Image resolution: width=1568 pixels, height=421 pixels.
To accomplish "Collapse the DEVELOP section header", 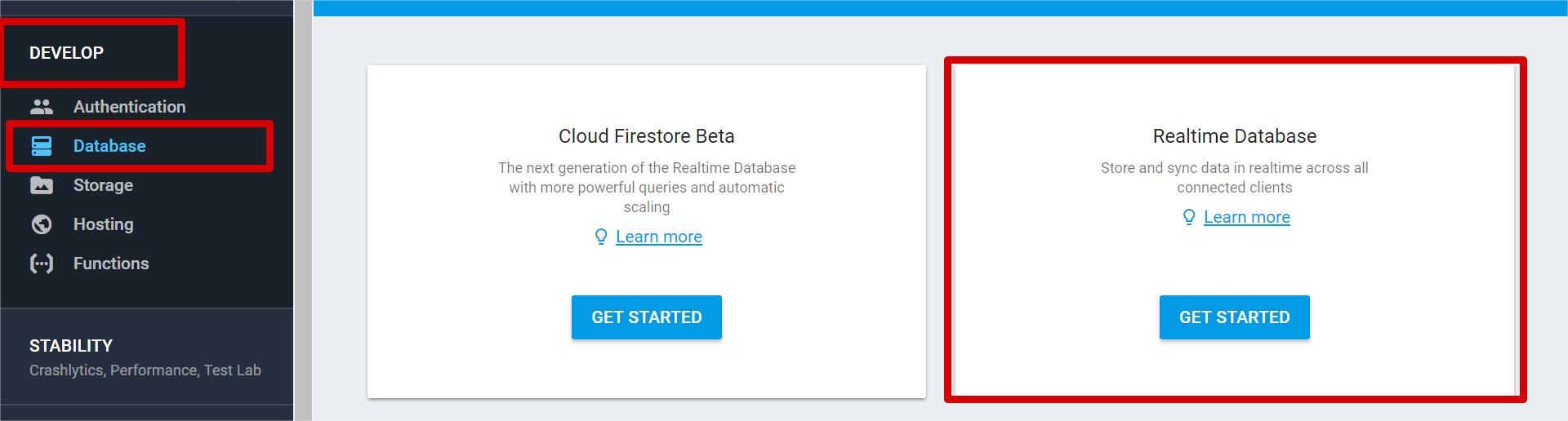I will pos(67,53).
